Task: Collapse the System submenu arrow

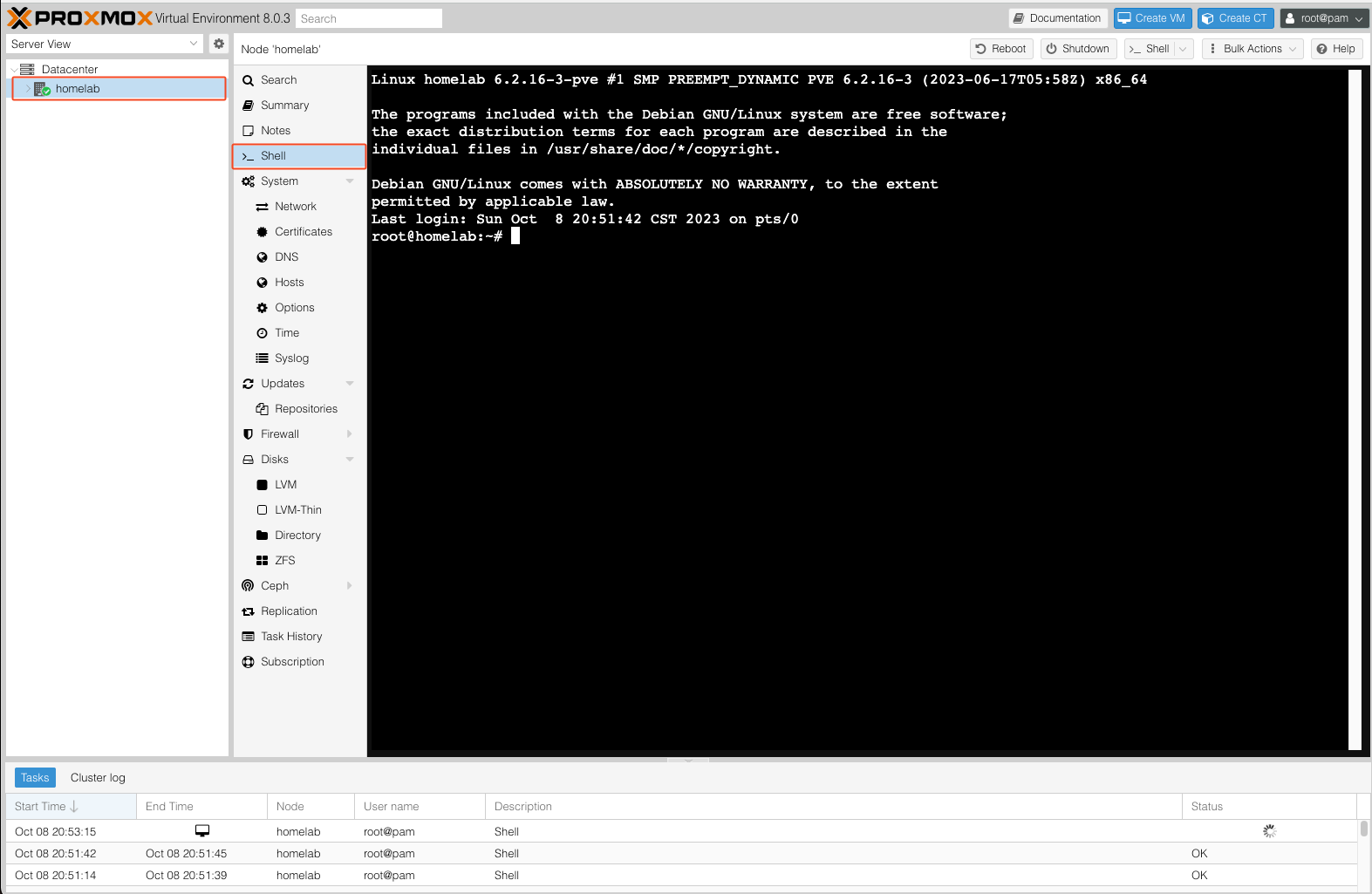Action: [x=350, y=181]
